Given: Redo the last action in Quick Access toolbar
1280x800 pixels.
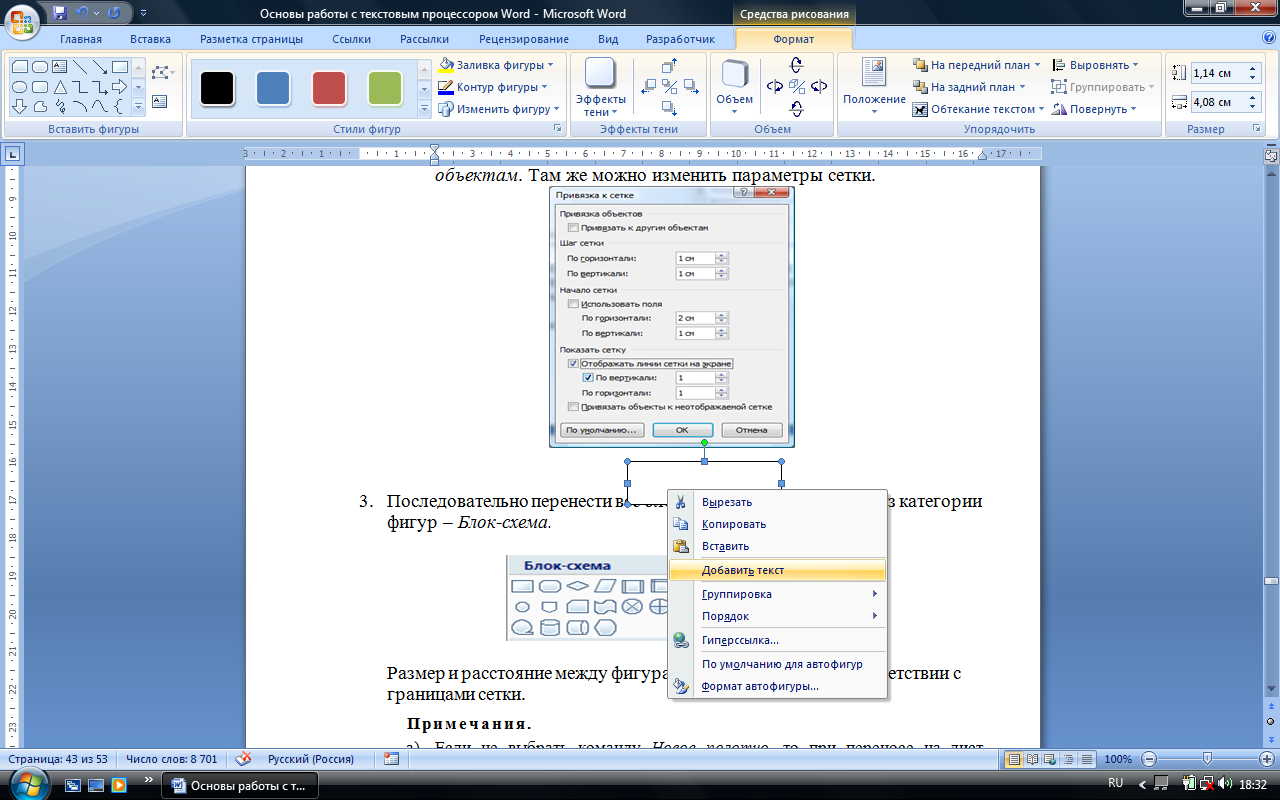Looking at the screenshot, I should point(113,14).
